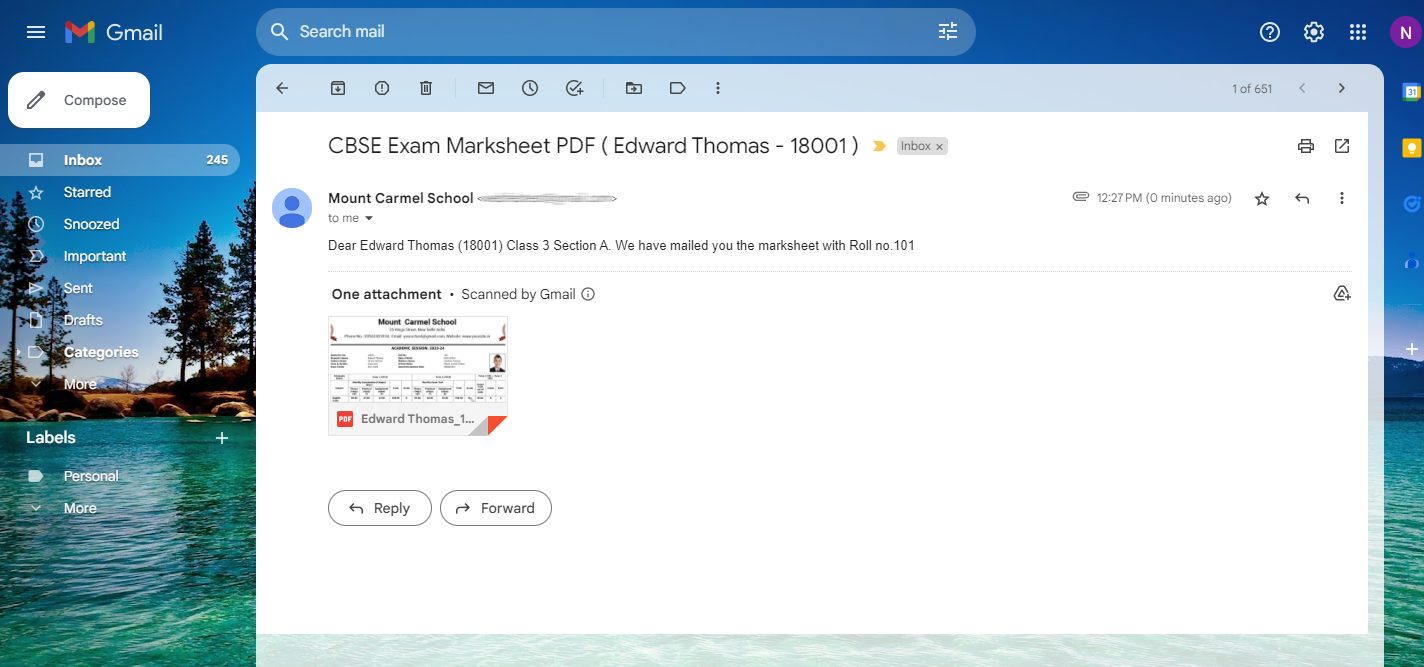Star the Mount Carmel School message

click(1262, 199)
